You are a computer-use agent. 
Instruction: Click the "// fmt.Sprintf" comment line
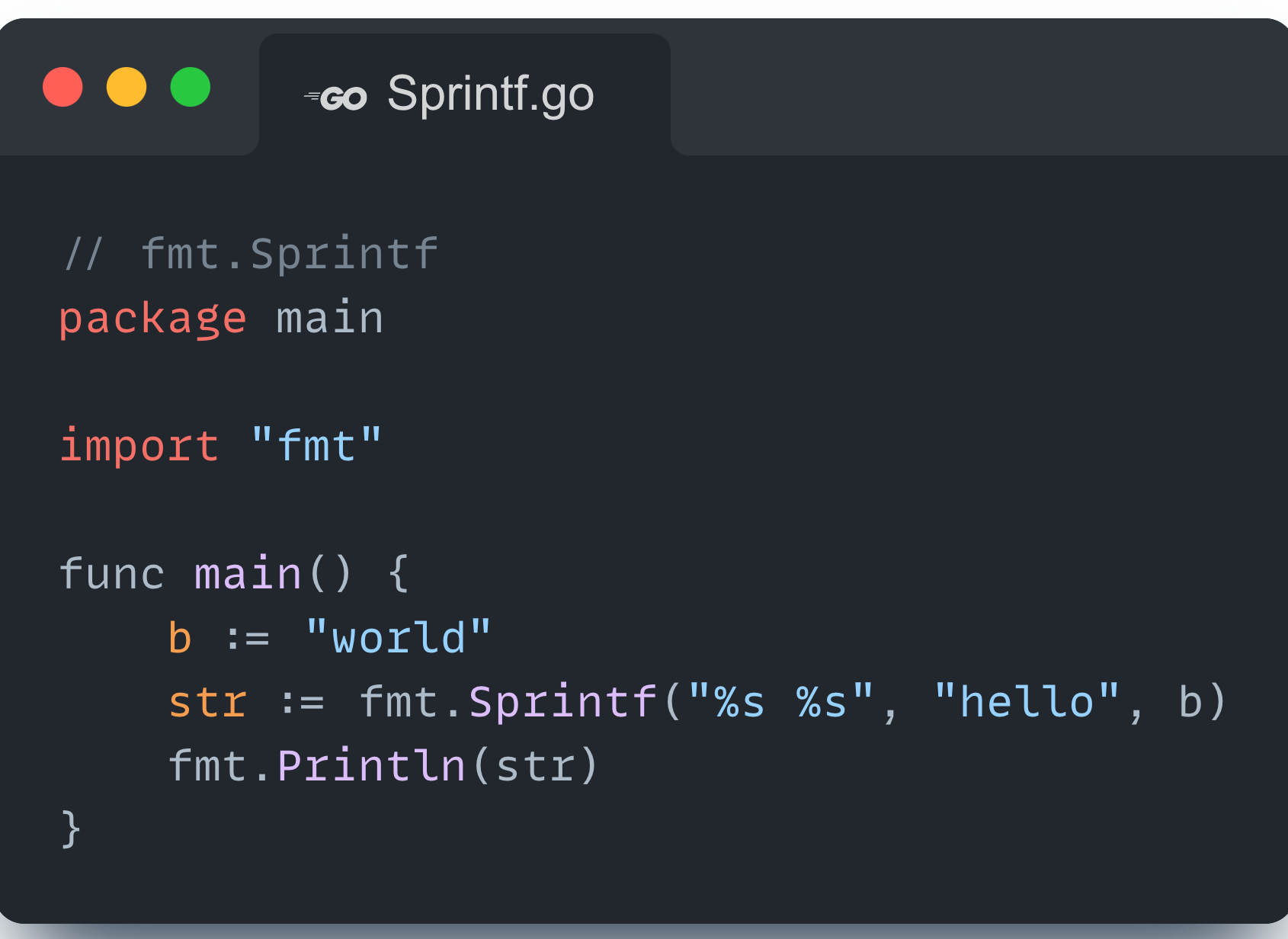(252, 255)
